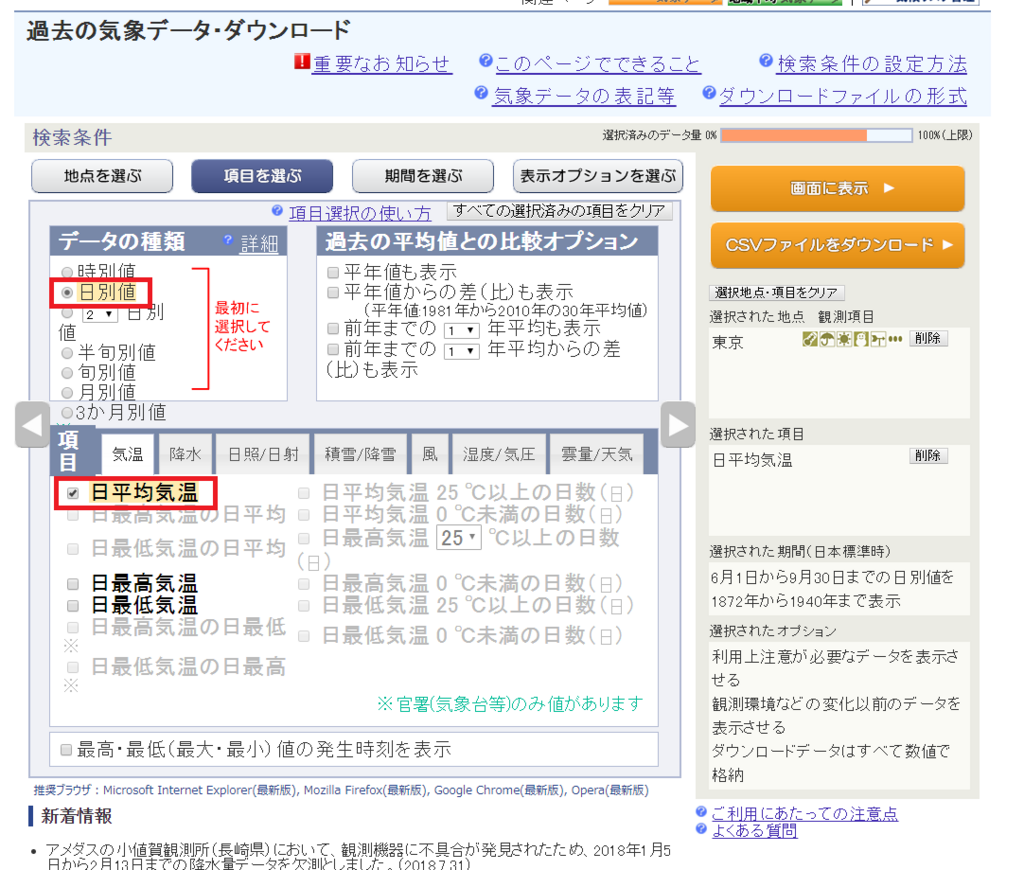Viewport: 1024px width, 870px height.
Task: Check 最高・最低値の発生時刻を表示 checkbox
Action: tap(66, 750)
